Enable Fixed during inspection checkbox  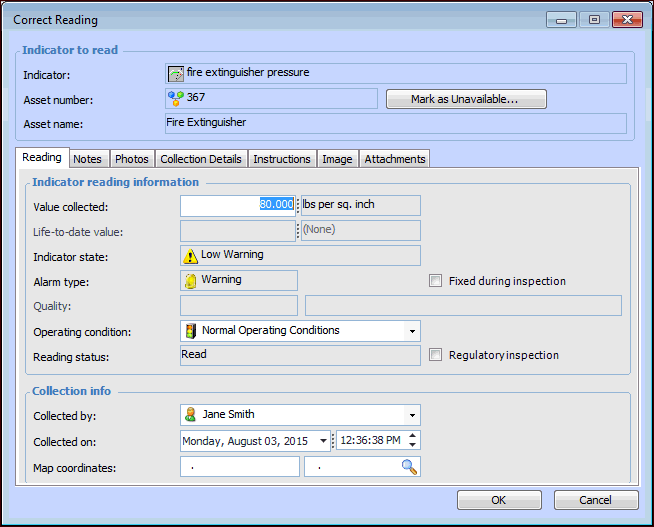point(435,281)
